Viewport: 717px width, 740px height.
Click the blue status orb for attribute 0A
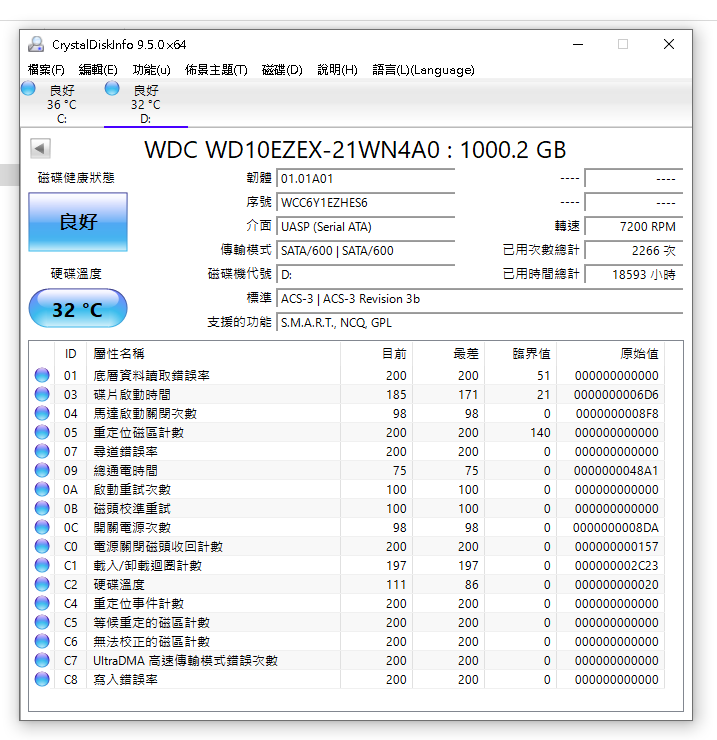click(x=42, y=489)
